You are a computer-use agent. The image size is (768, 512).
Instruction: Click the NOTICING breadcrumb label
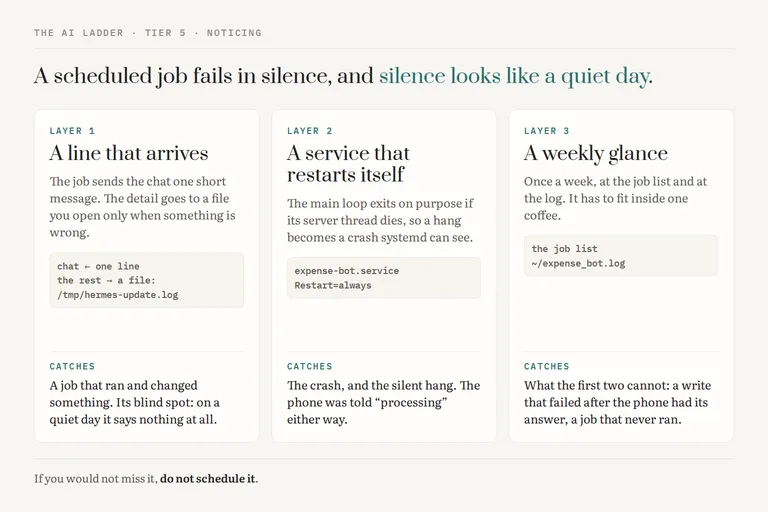pyautogui.click(x=234, y=33)
